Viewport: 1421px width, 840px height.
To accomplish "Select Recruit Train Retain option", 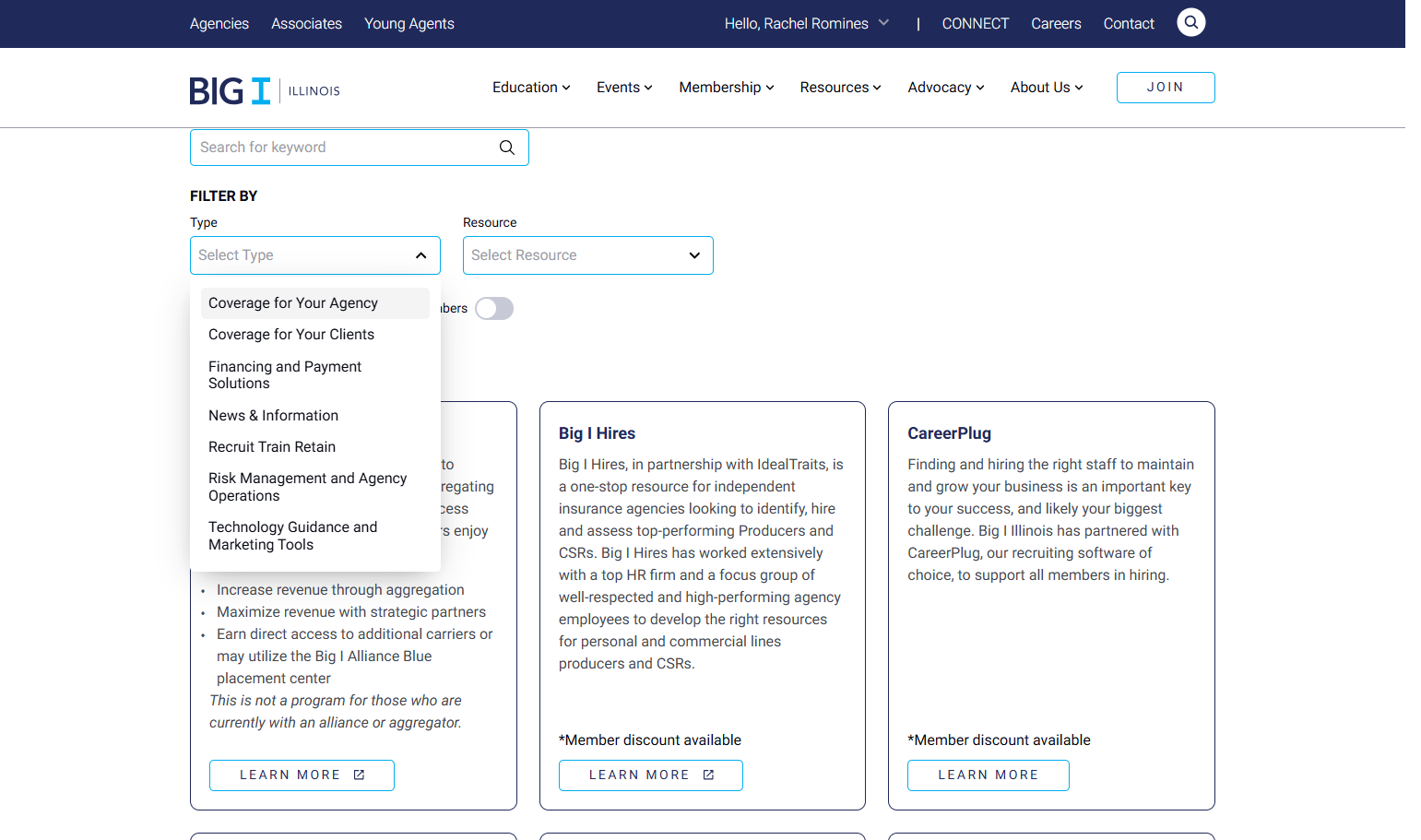I will click(315, 447).
